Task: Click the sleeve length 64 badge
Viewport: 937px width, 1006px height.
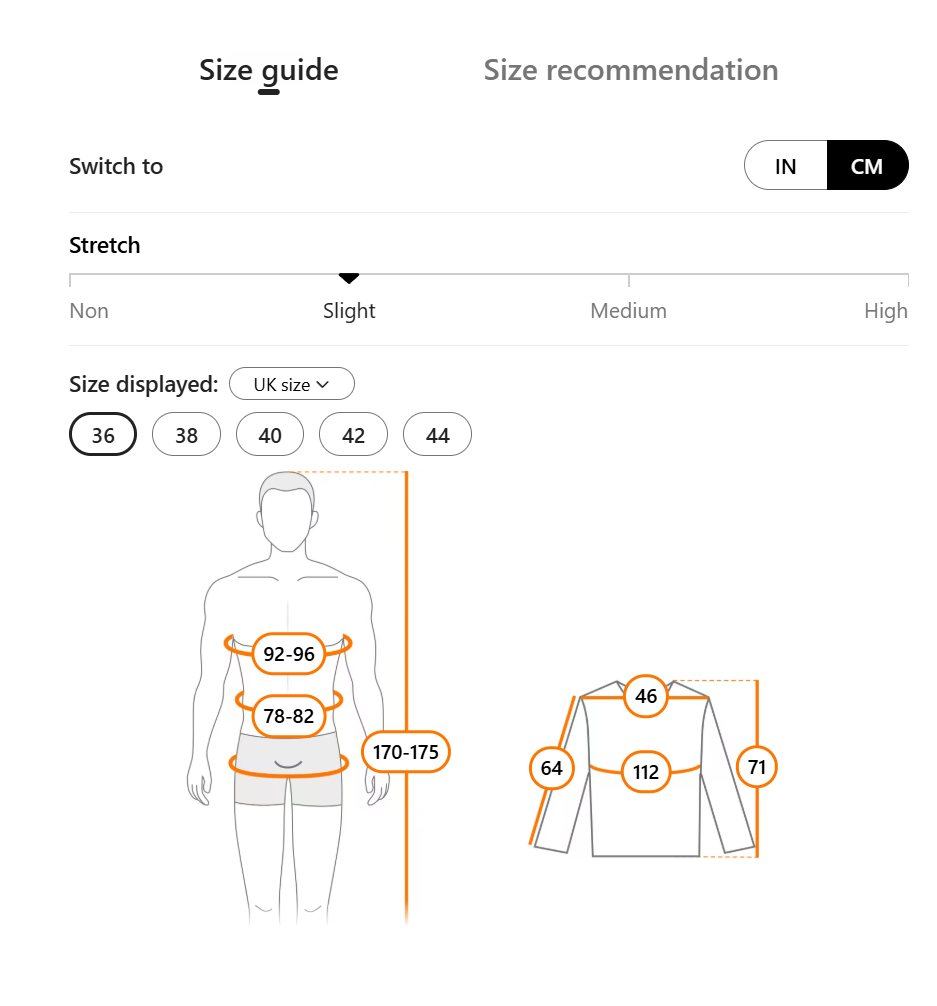Action: 551,768
